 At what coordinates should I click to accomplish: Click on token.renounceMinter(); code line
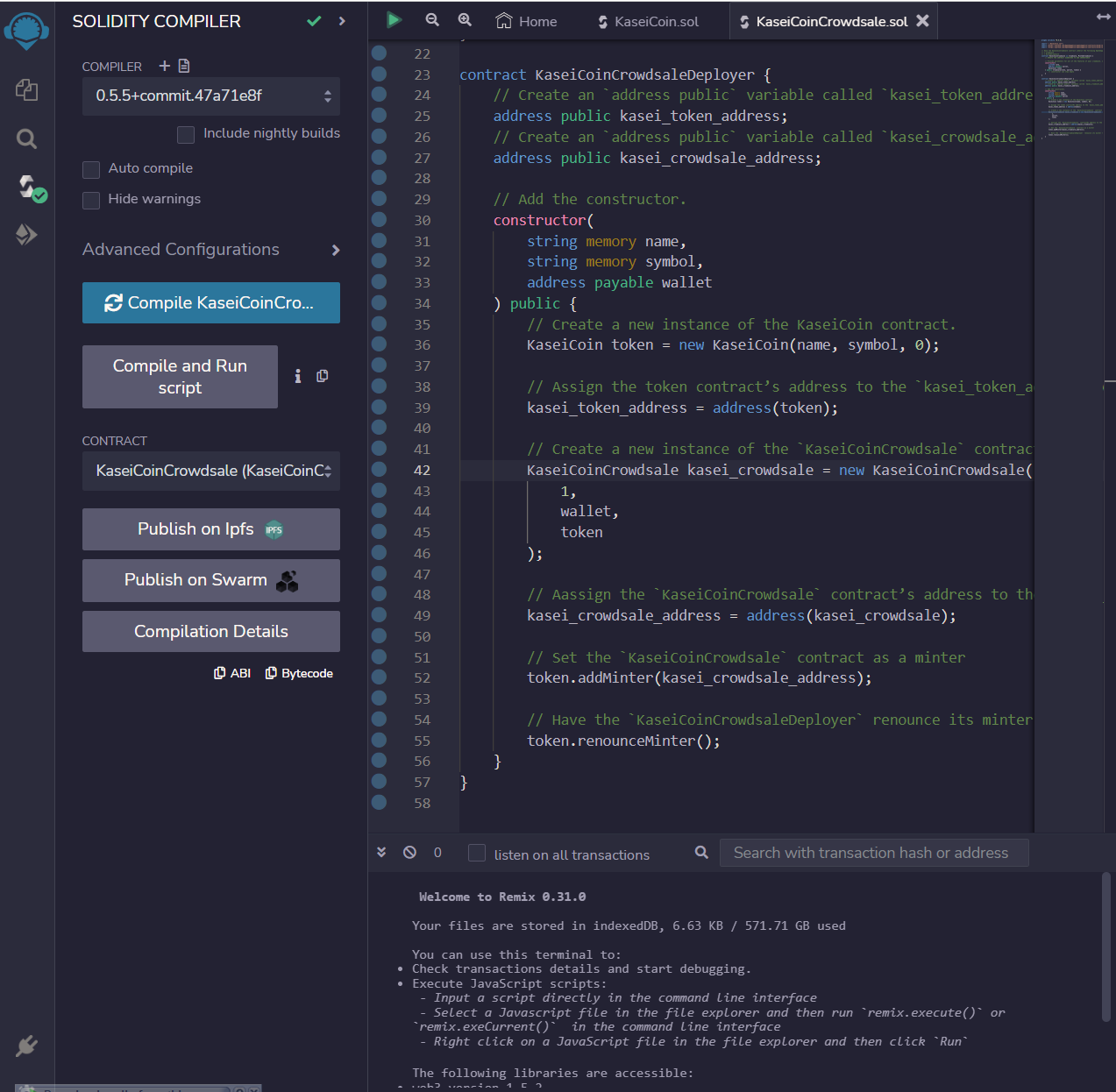tap(623, 741)
